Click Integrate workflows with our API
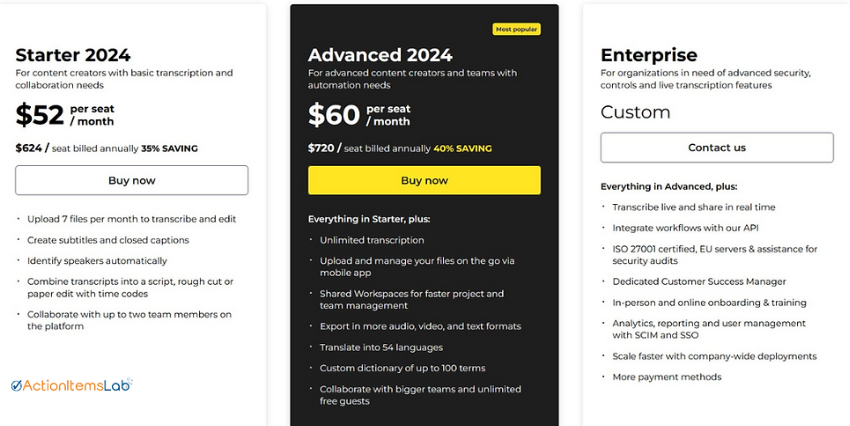 coord(685,228)
